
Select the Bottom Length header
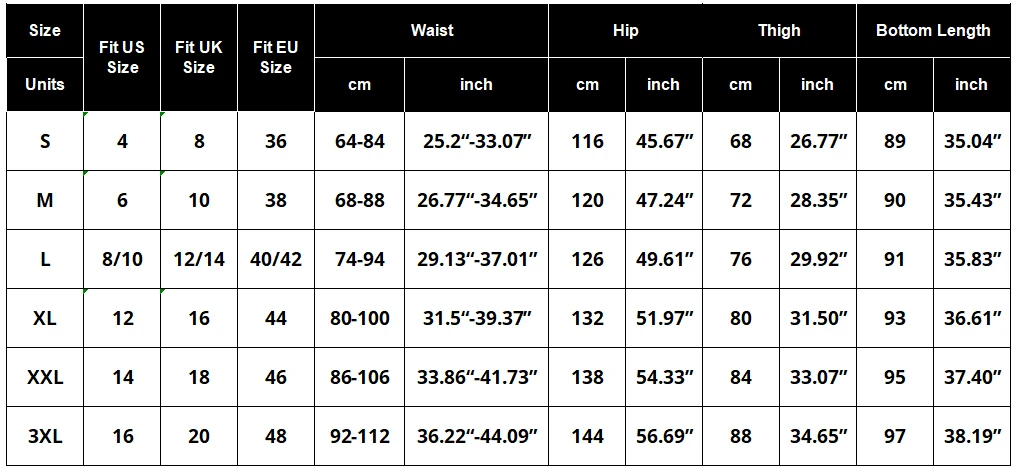point(933,30)
